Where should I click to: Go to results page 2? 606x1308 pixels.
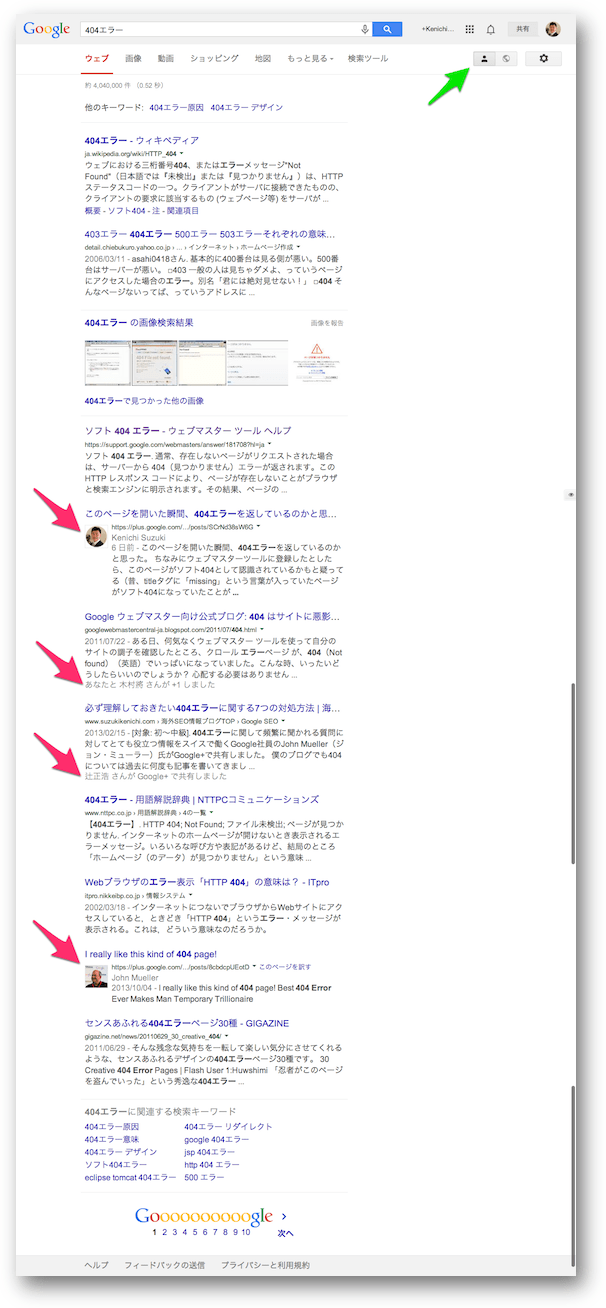(x=166, y=1233)
